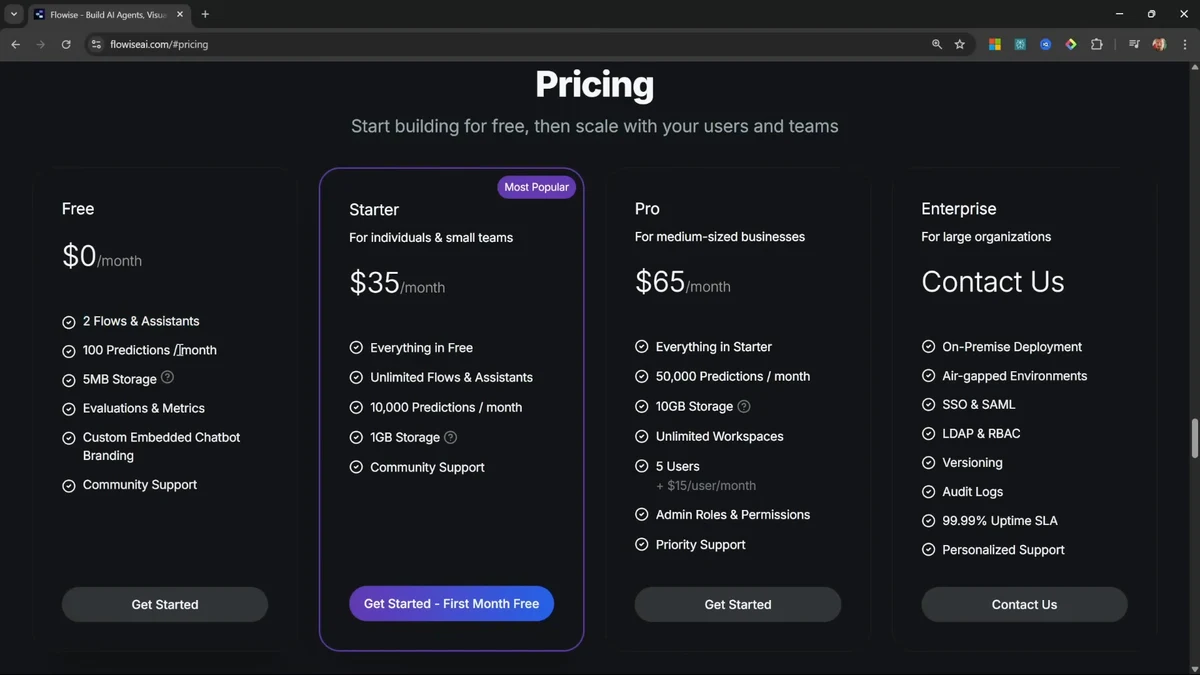Click the browser profile avatar menu

pos(1158,44)
